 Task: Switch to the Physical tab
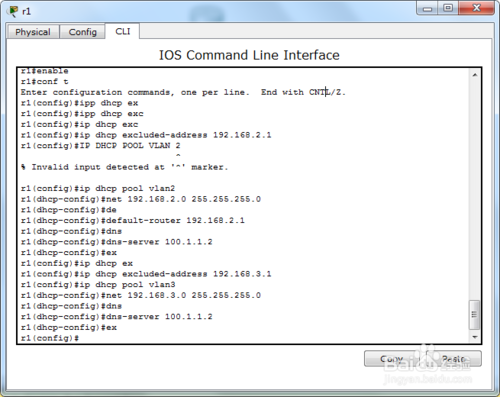click(x=33, y=32)
